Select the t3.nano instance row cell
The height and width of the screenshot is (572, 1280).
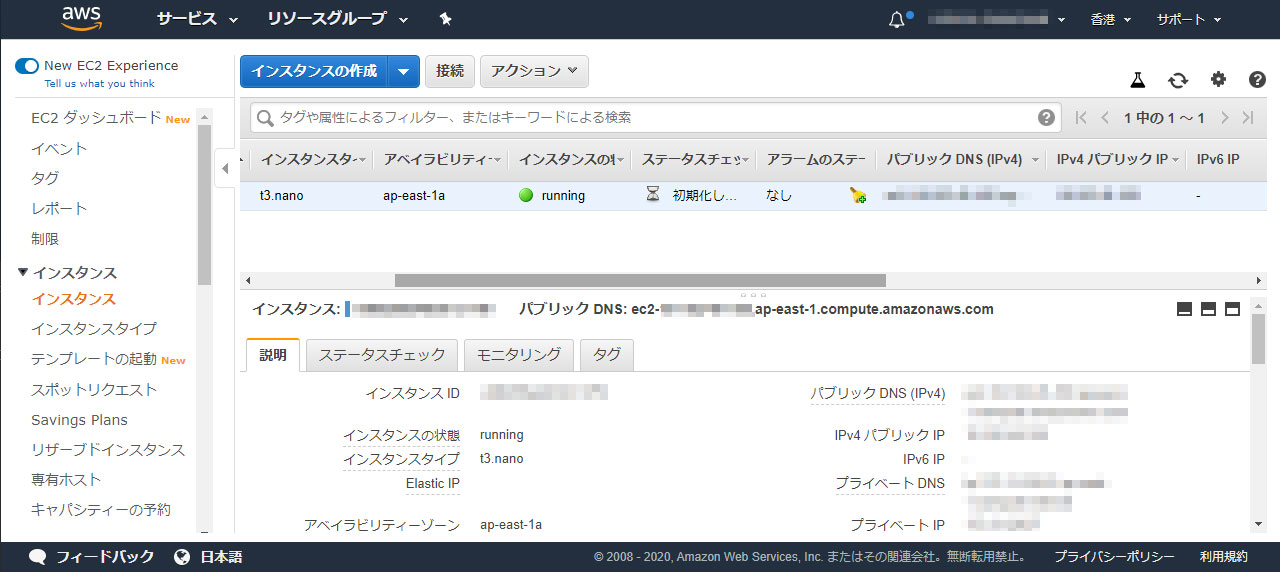(281, 196)
